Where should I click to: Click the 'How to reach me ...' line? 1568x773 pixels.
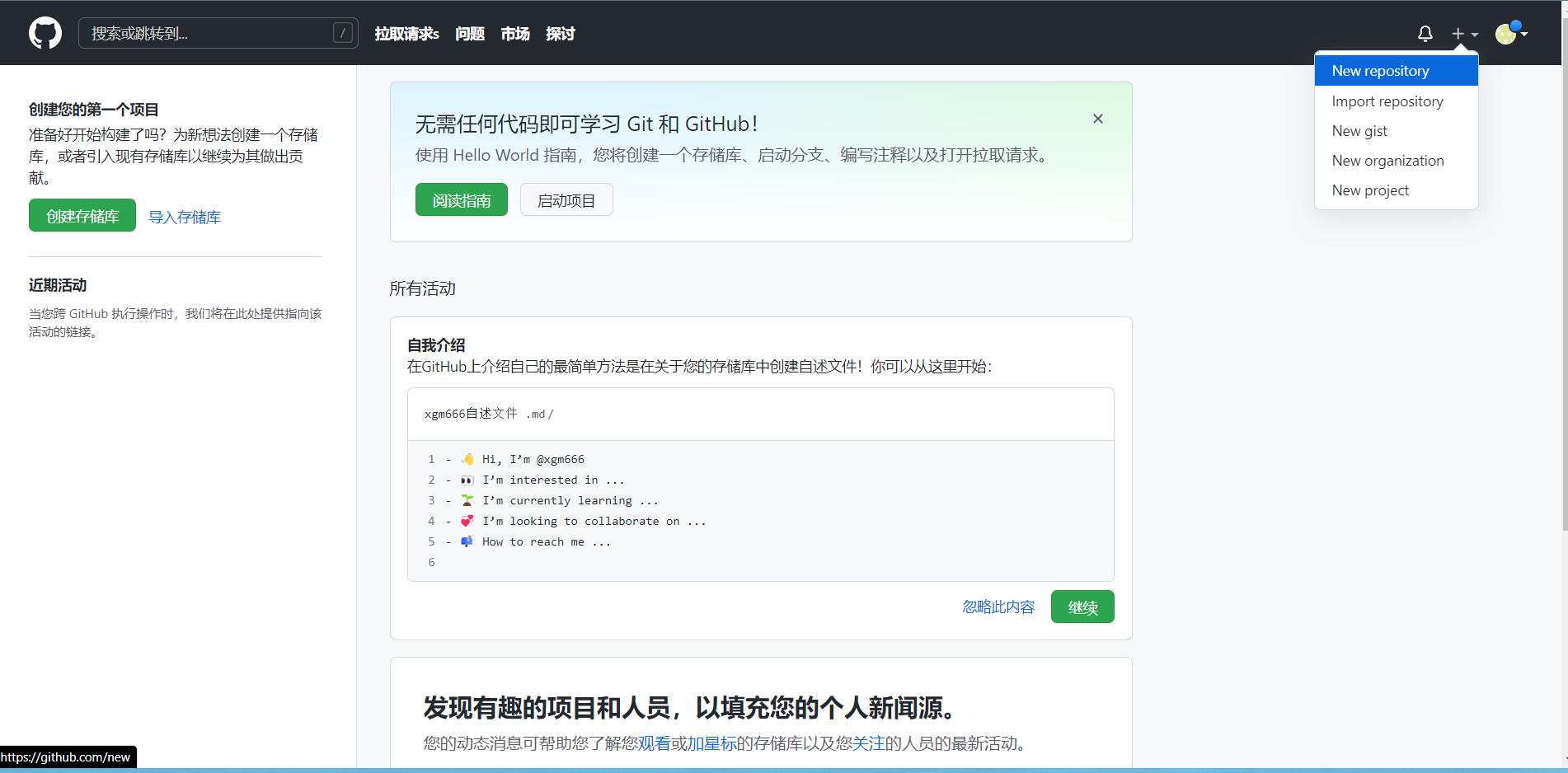click(x=547, y=541)
